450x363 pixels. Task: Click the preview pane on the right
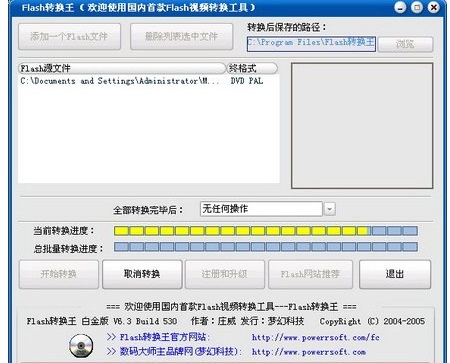click(362, 126)
